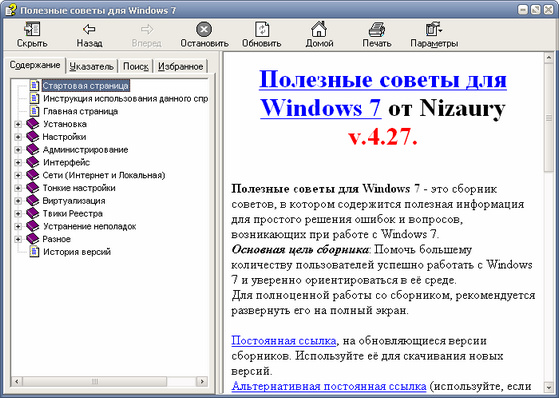Click the help icon in the title bar
The height and width of the screenshot is (398, 559).
pos(10,10)
